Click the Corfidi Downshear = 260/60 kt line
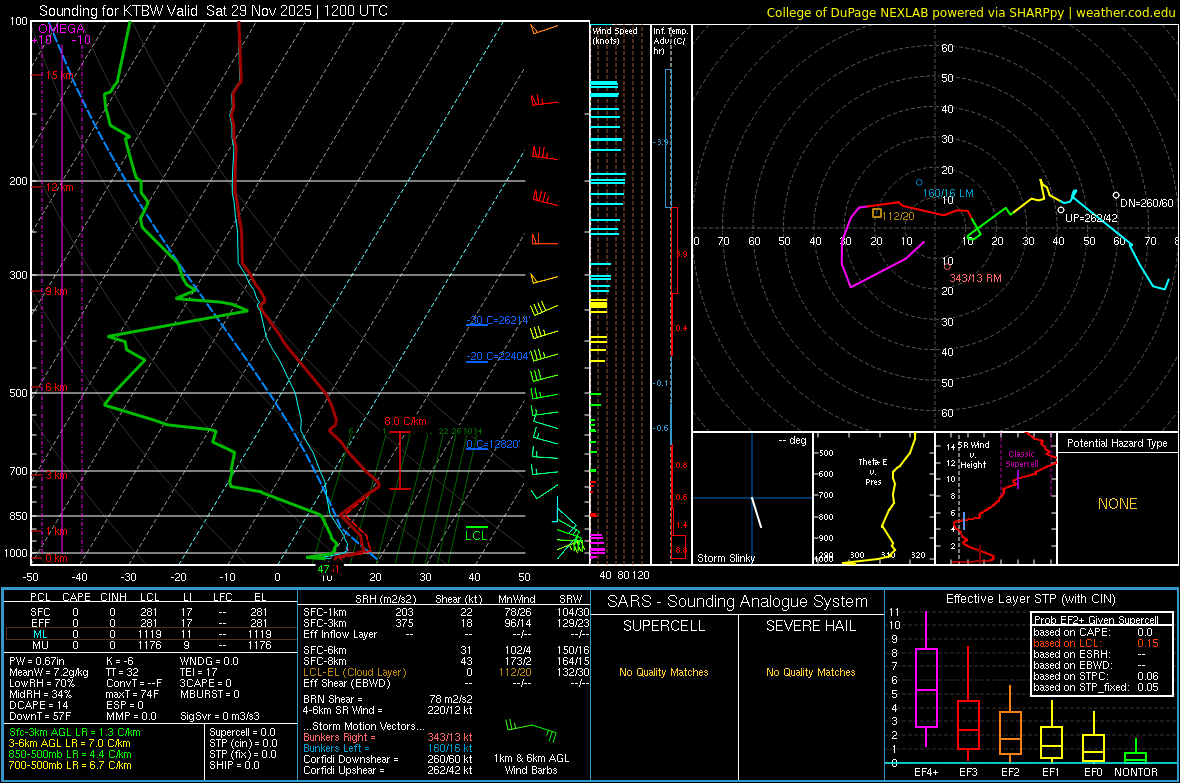This screenshot has width=1180, height=783. tap(388, 759)
